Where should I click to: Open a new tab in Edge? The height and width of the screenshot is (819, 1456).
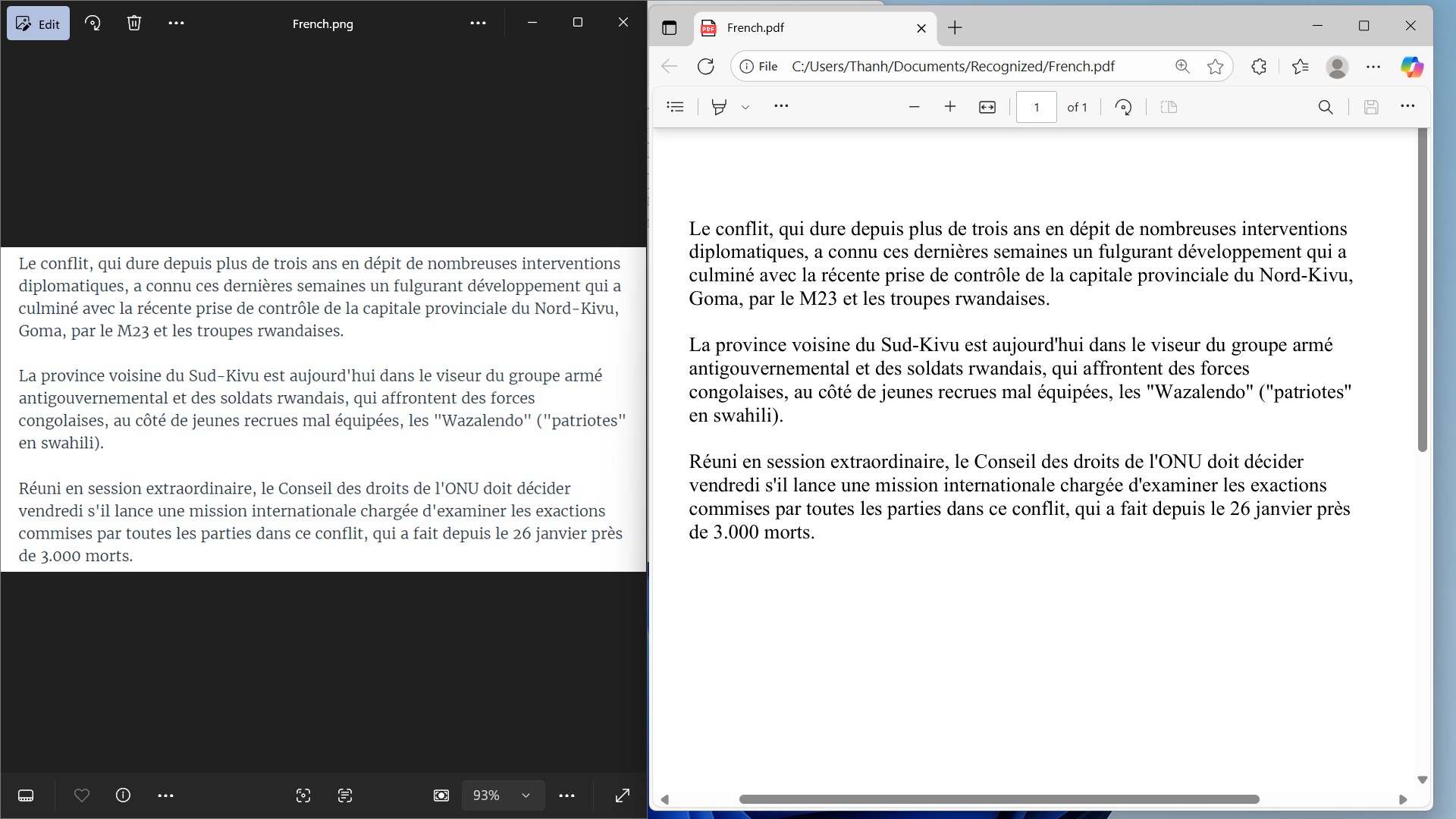[x=955, y=28]
